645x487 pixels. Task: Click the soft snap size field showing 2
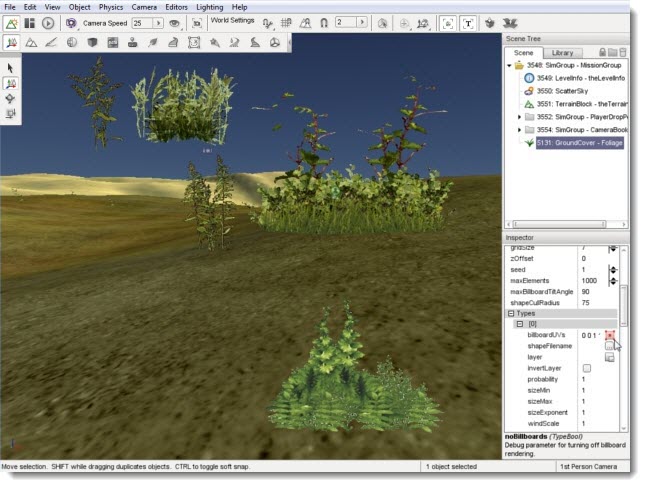coord(346,22)
